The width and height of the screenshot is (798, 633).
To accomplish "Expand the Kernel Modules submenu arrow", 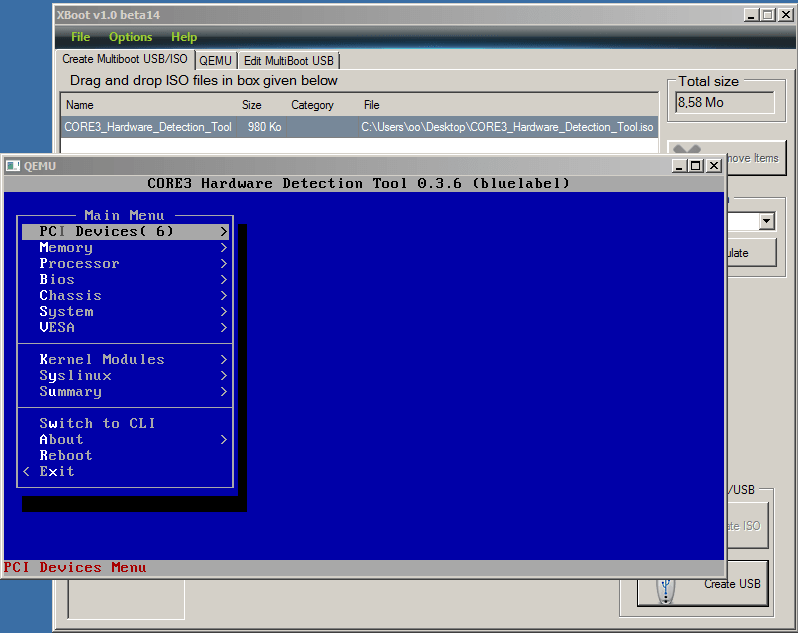I will click(224, 359).
